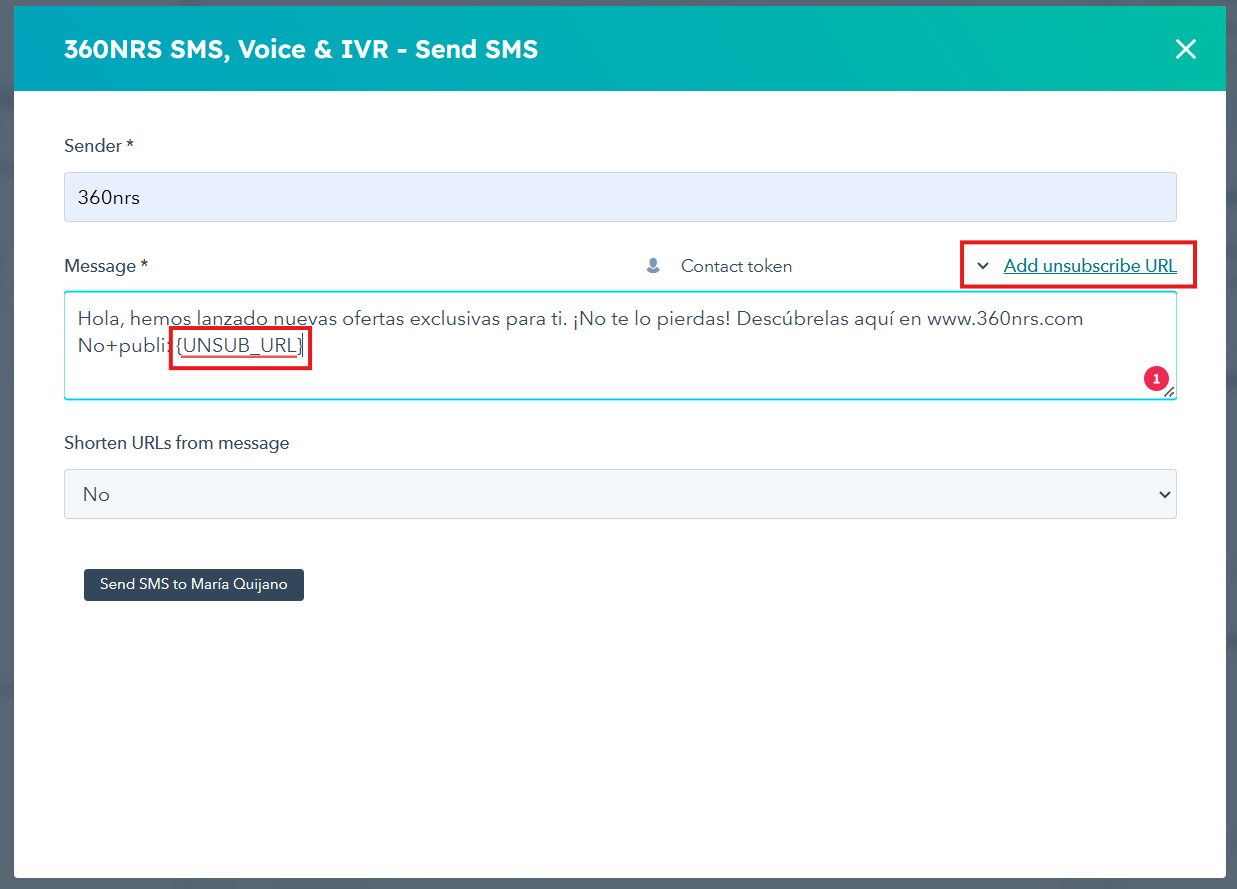The height and width of the screenshot is (889, 1237).
Task: Click www.360nrs.com in the message text
Action: 1004,319
